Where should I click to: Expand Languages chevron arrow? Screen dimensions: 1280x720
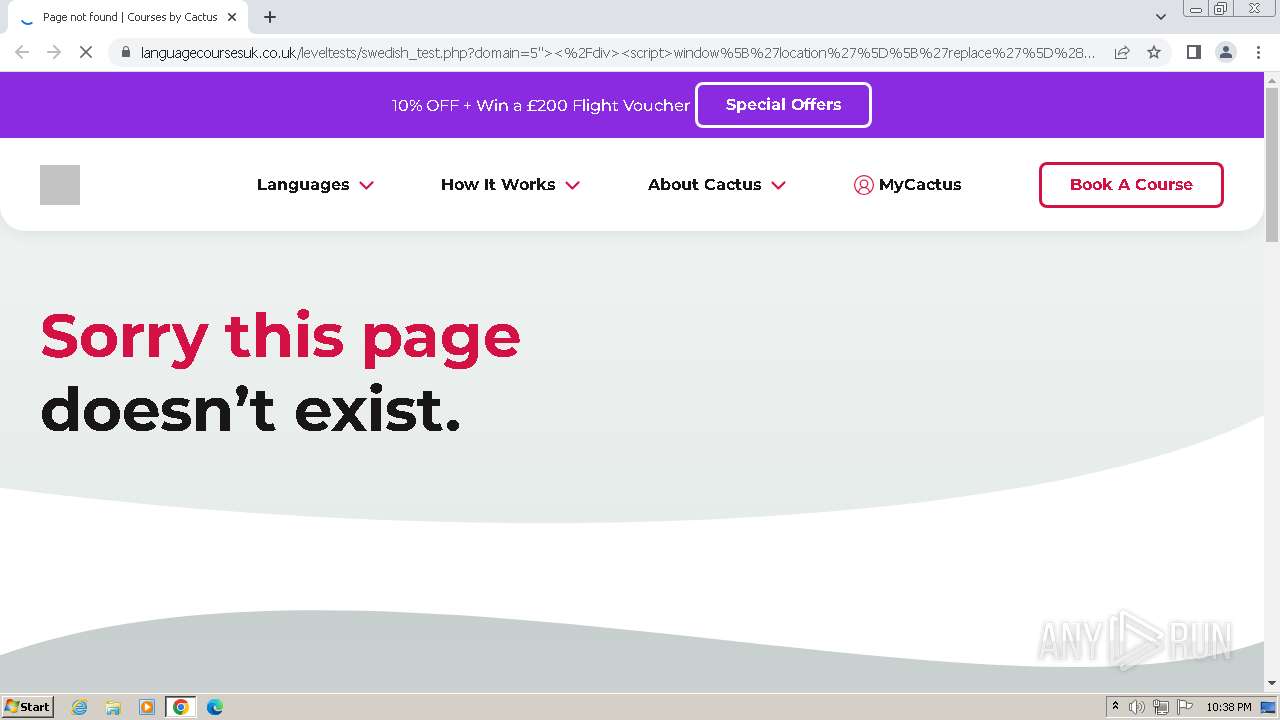pyautogui.click(x=366, y=185)
